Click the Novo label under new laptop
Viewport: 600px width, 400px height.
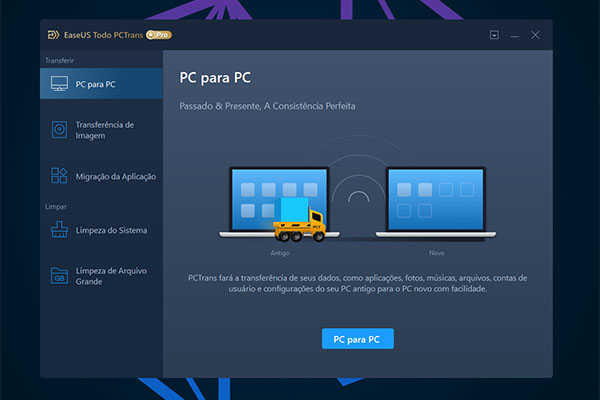(436, 253)
